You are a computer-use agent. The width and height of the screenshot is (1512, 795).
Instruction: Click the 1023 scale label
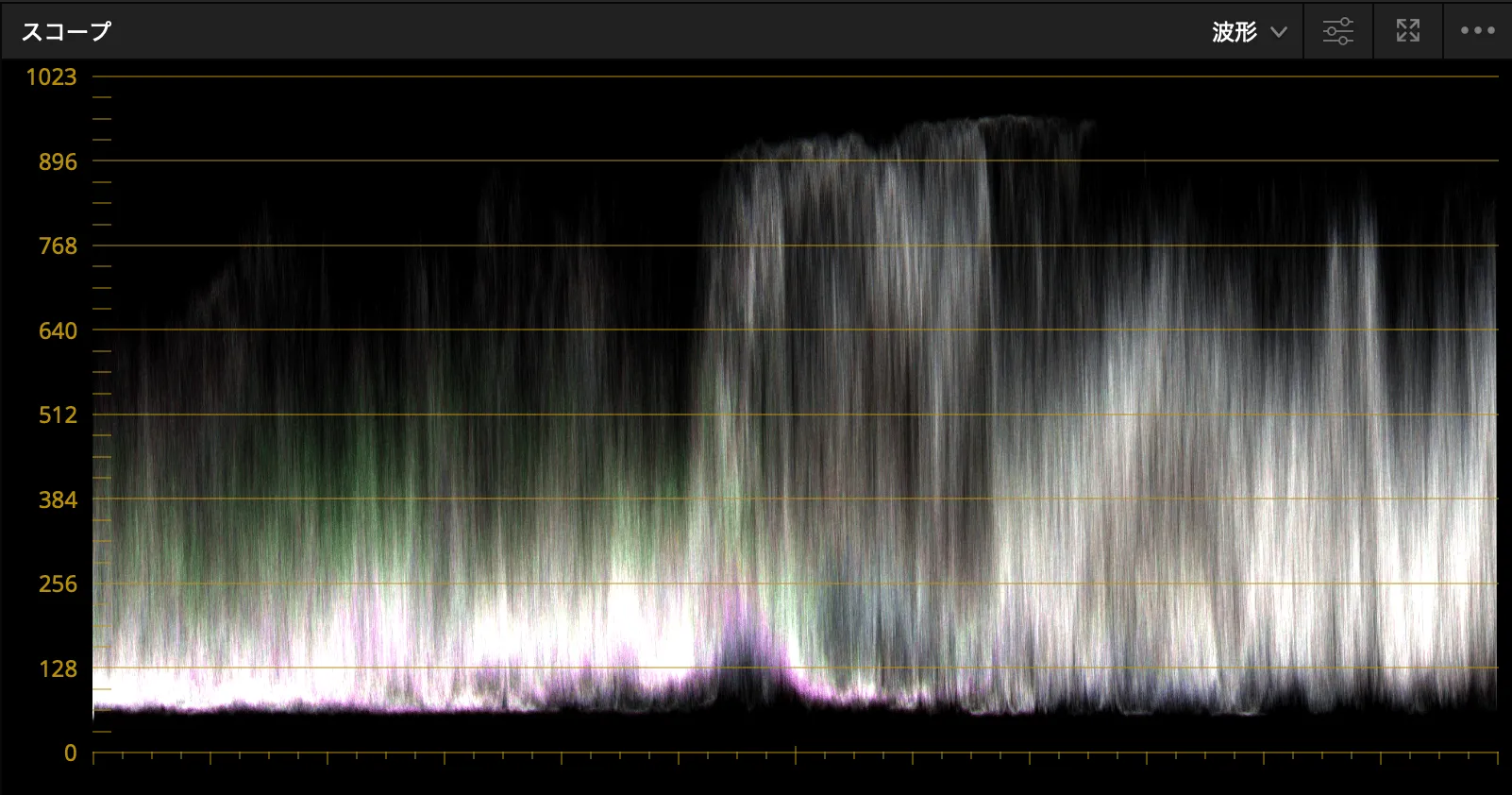pyautogui.click(x=51, y=77)
